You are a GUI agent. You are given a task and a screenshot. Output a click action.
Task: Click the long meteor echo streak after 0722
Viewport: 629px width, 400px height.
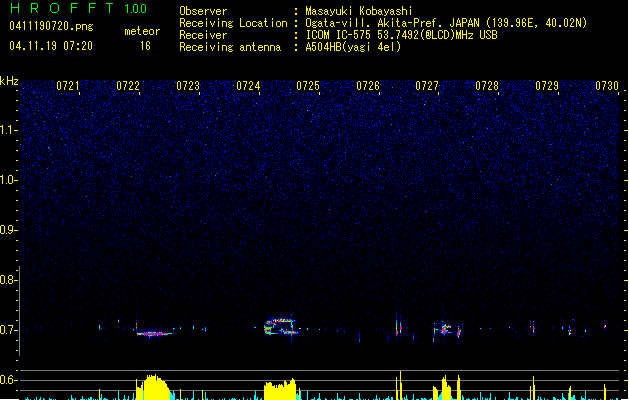pos(154,333)
